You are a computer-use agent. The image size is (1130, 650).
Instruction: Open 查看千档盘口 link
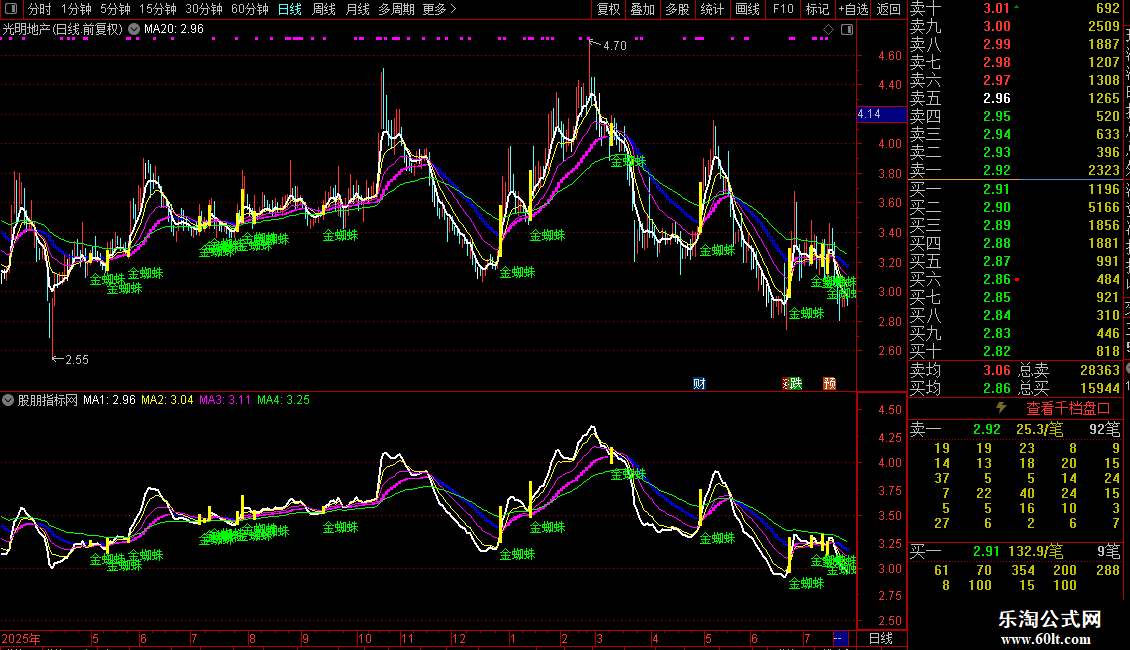(1068, 409)
